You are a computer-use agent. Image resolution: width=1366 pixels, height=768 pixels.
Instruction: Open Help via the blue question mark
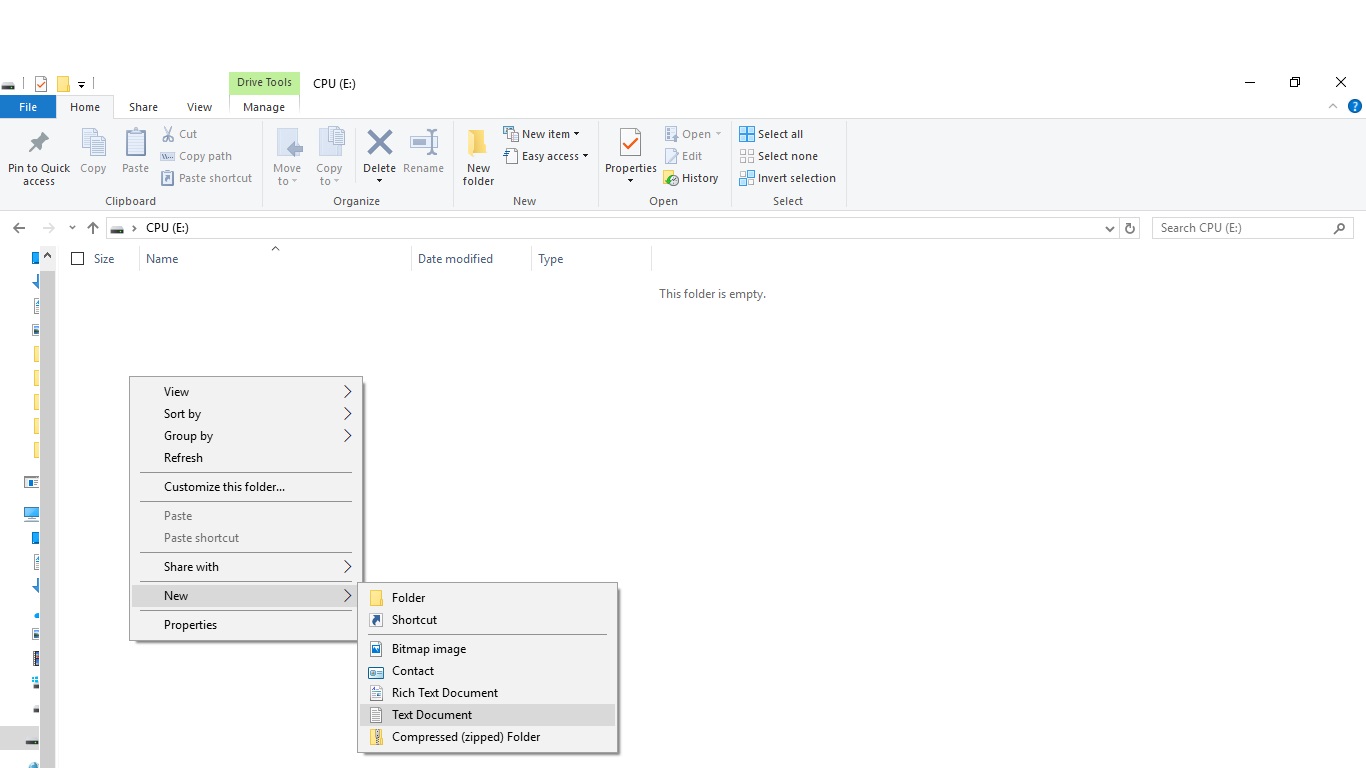[1355, 106]
